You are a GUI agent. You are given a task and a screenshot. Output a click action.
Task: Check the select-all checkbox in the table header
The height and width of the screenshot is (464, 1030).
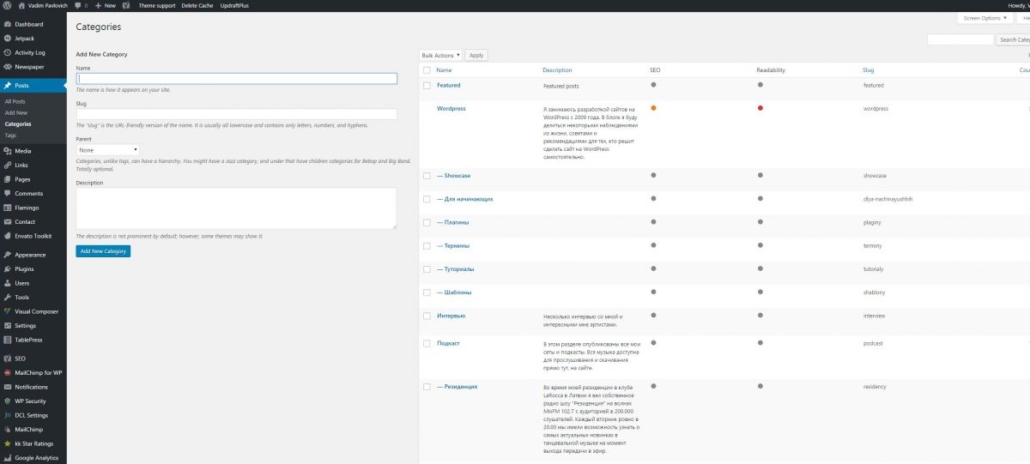click(427, 71)
